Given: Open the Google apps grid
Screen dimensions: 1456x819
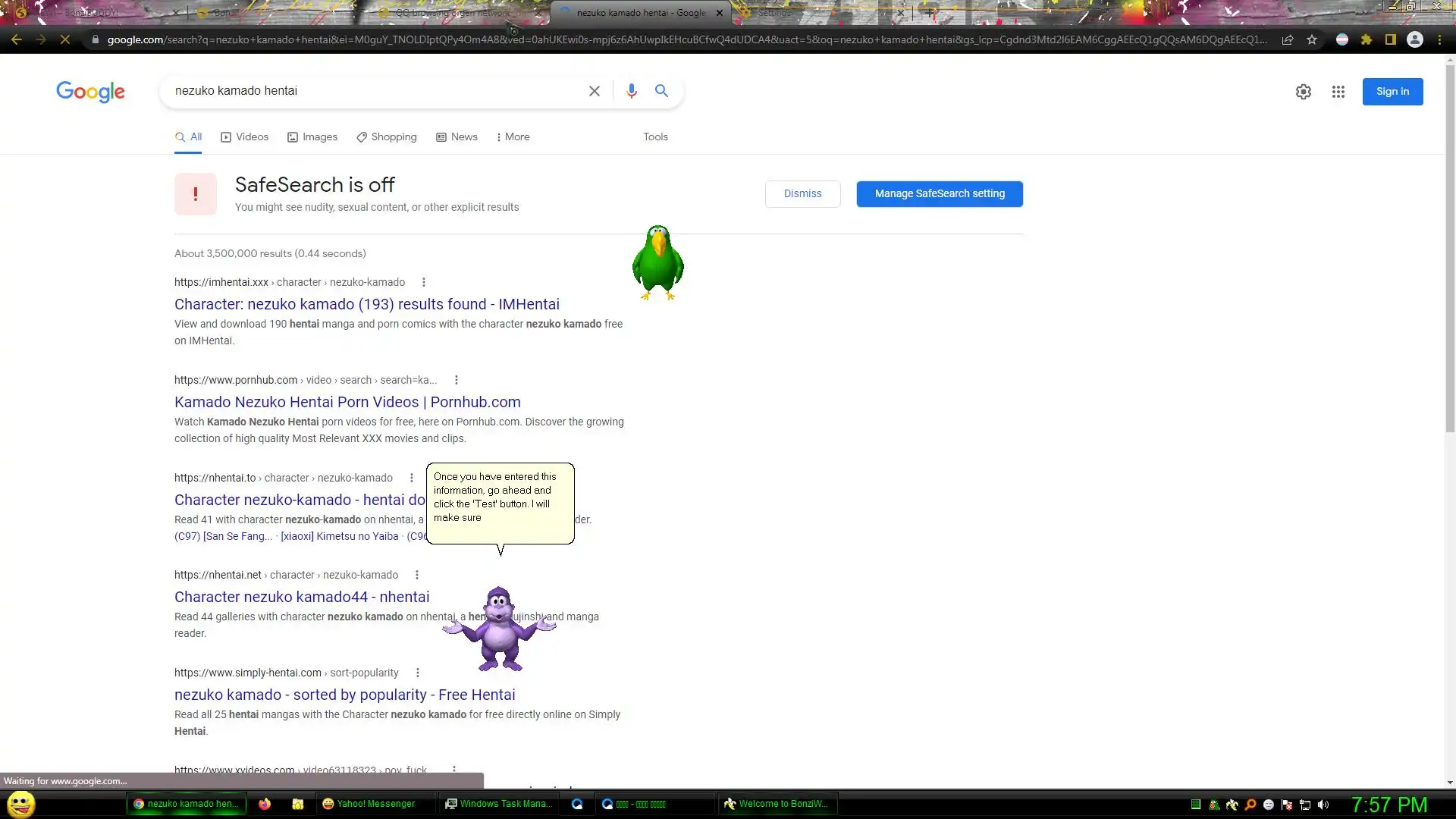Looking at the screenshot, I should point(1338,92).
